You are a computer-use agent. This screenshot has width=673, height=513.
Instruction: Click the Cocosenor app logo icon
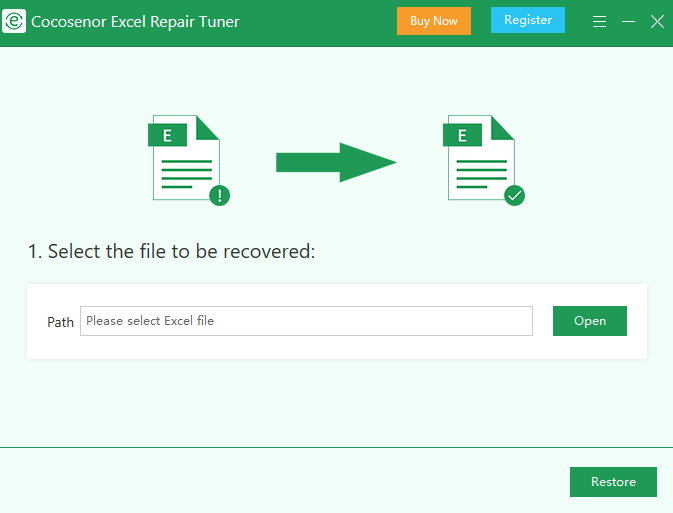(14, 21)
